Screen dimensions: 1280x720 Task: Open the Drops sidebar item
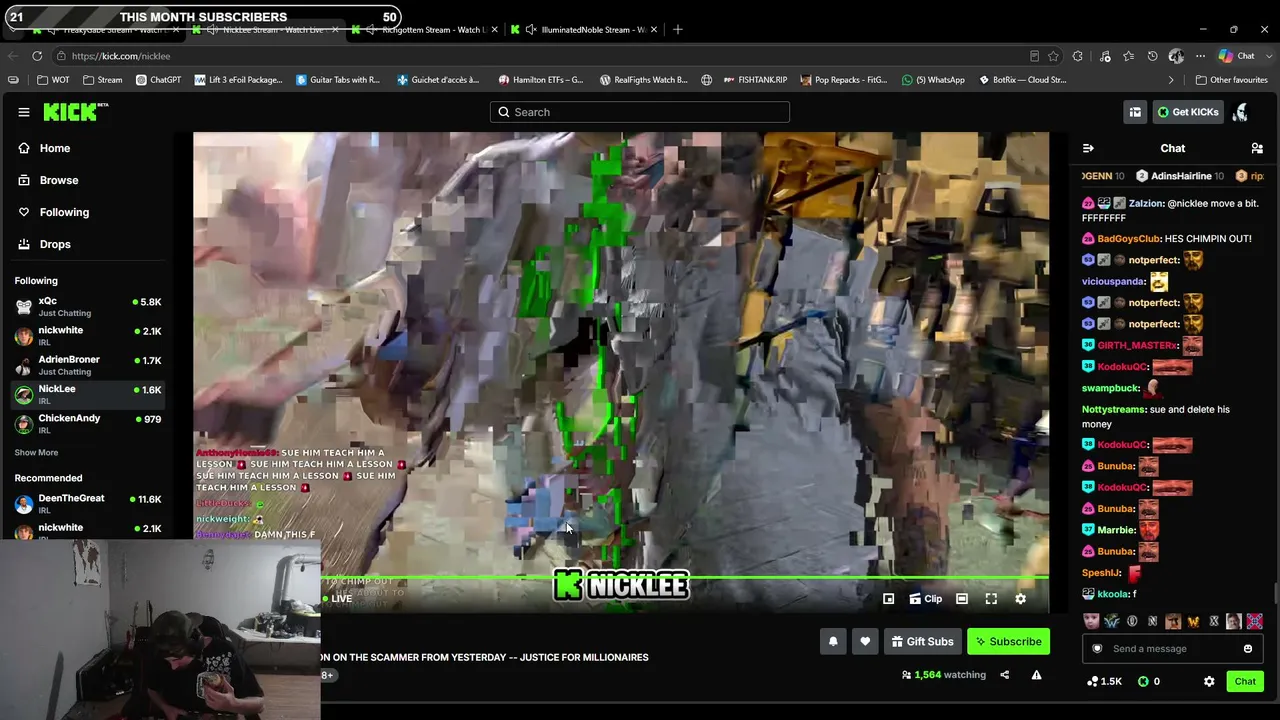coord(55,244)
